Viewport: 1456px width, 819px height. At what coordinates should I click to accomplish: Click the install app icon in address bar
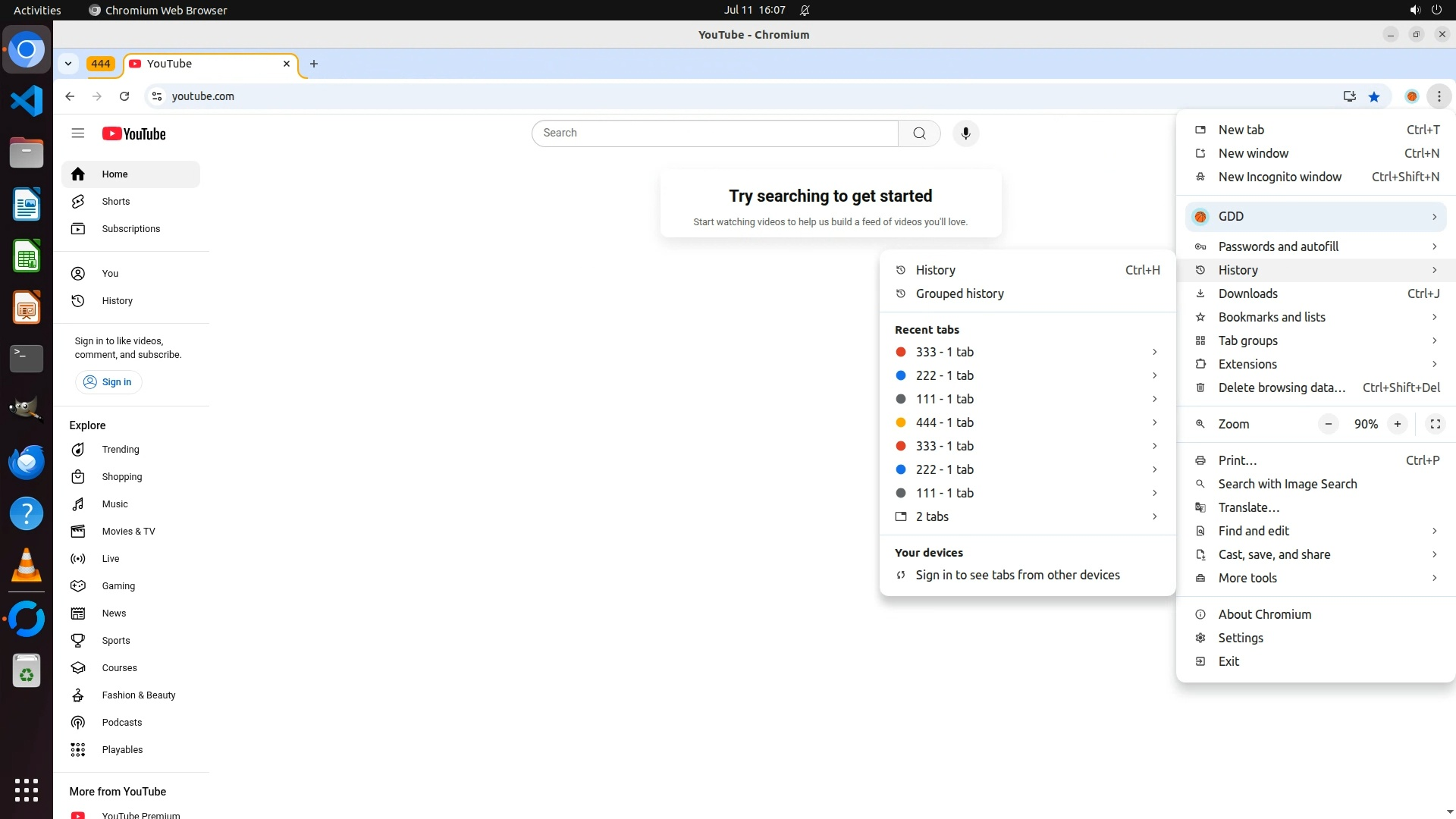1349,96
